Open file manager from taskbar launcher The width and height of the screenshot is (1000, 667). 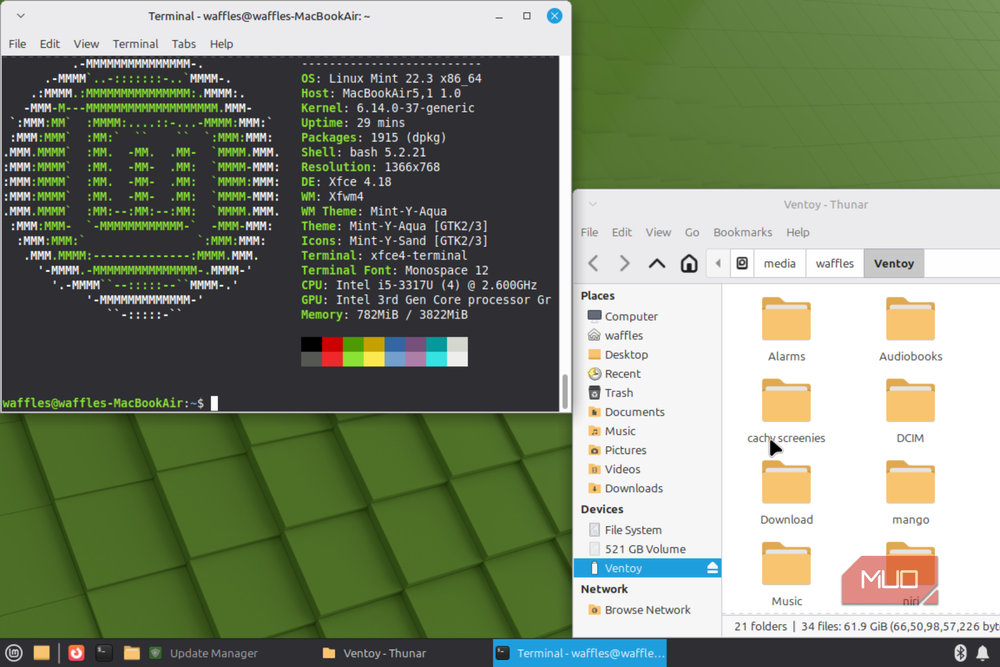pos(131,653)
